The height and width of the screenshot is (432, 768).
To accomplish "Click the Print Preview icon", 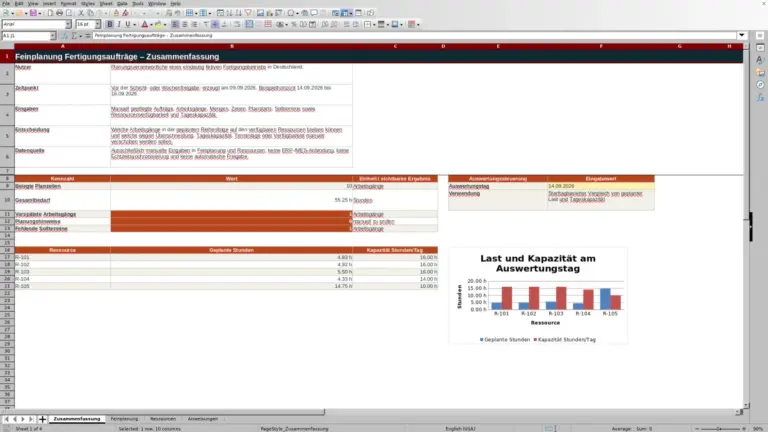I will click(x=69, y=13).
